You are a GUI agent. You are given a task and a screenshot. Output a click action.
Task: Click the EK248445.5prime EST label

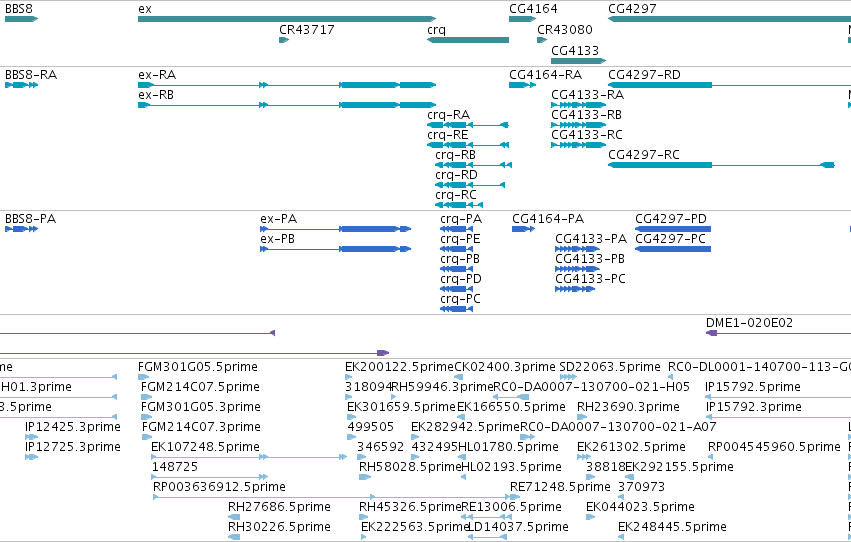pyautogui.click(x=672, y=527)
